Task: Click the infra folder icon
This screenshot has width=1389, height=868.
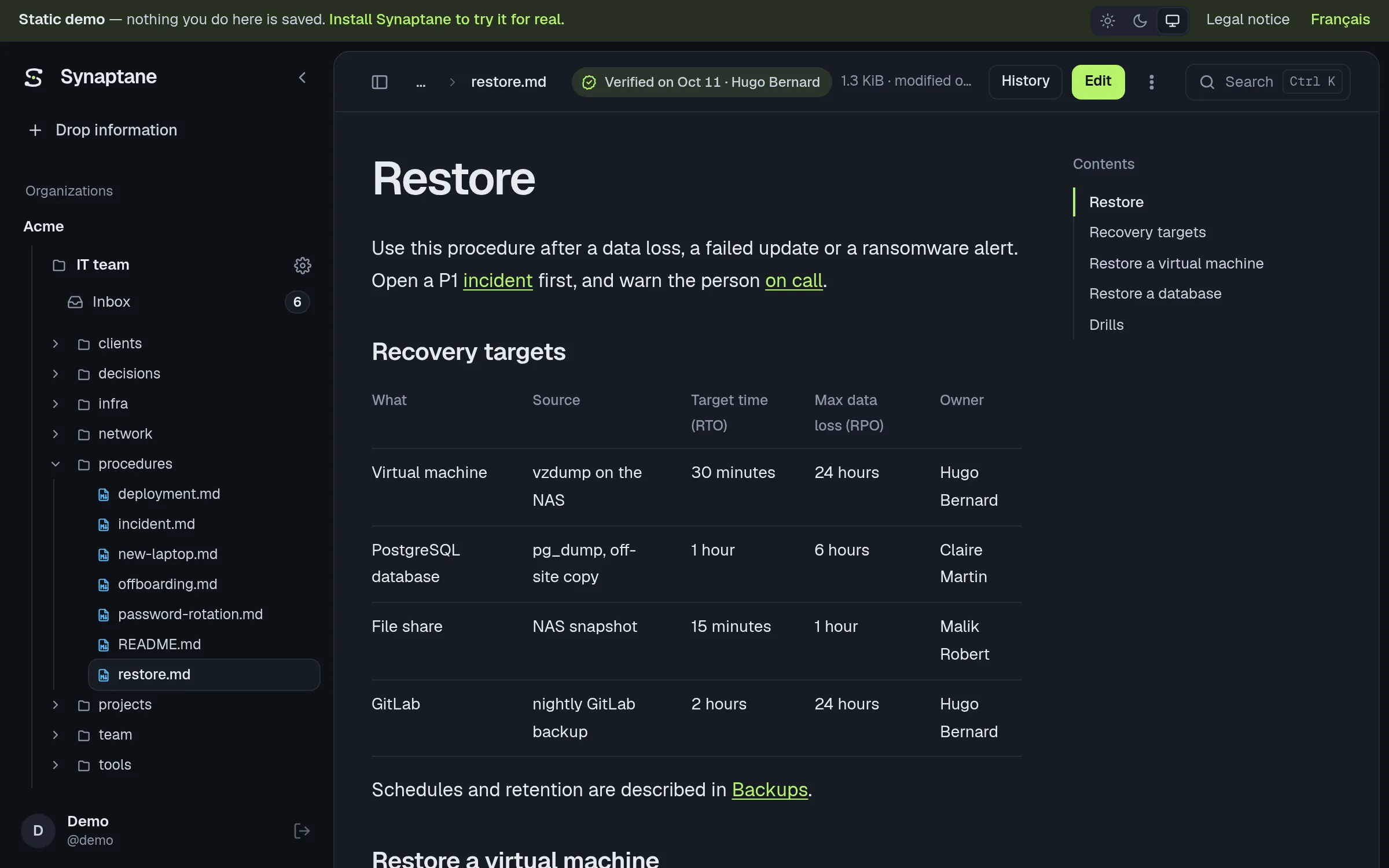Action: click(84, 404)
